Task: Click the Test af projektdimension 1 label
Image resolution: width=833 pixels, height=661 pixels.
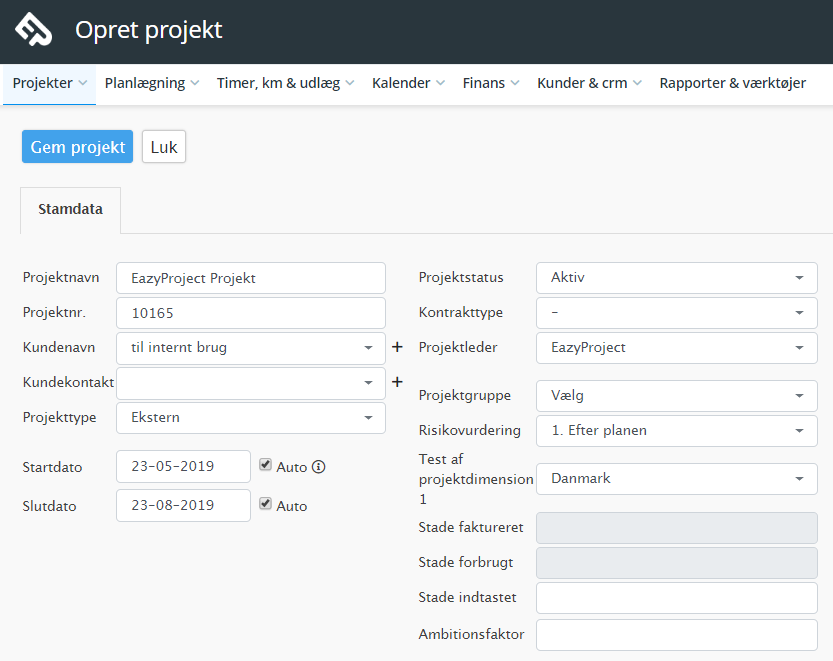Action: pos(476,479)
